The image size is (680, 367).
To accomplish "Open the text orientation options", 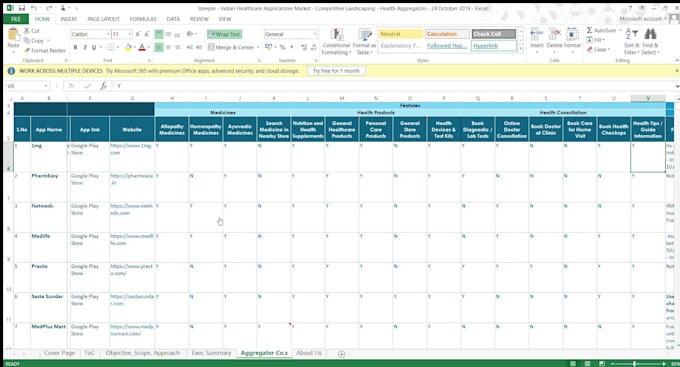I will point(191,34).
